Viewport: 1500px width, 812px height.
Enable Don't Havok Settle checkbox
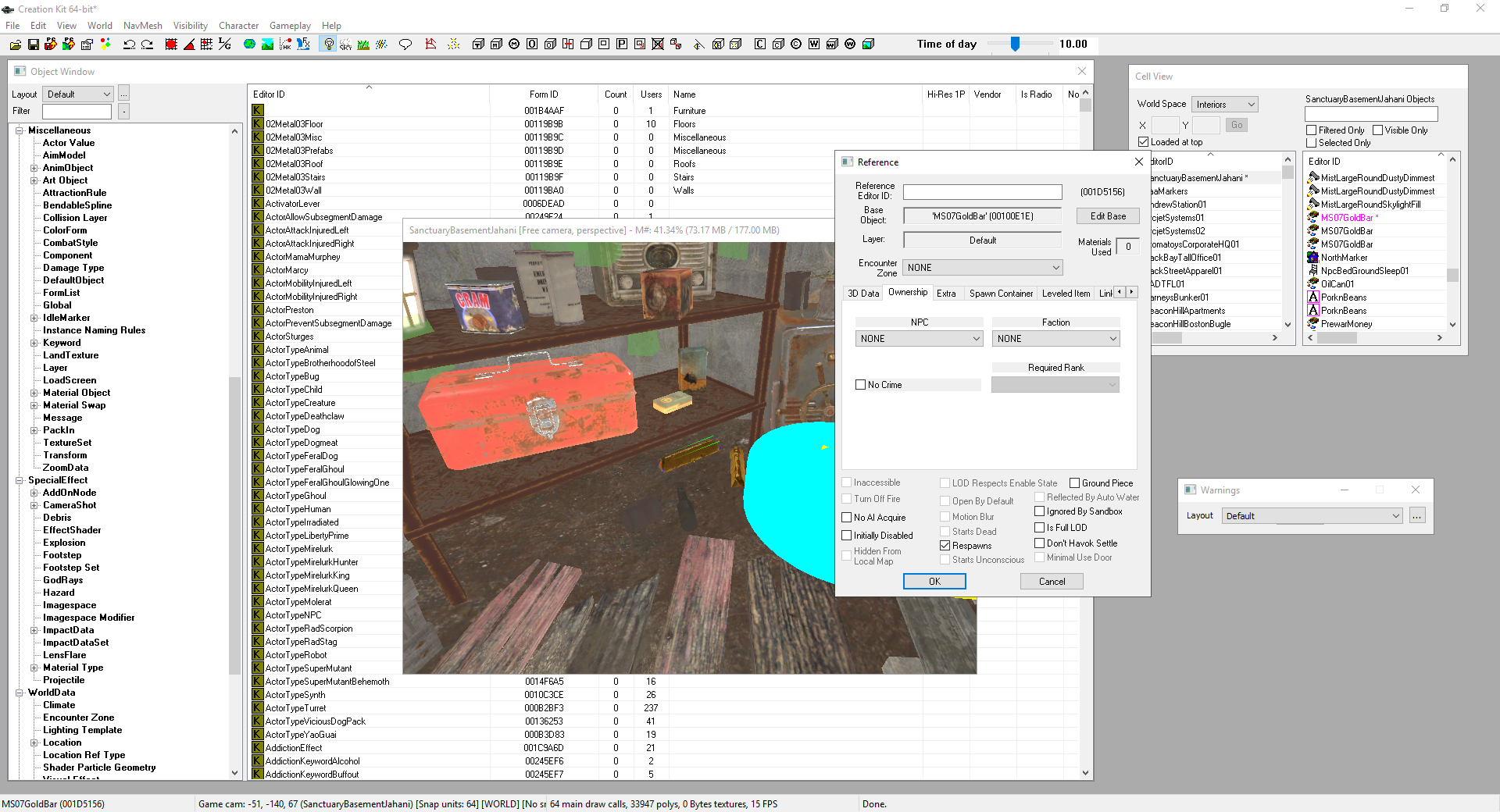[1040, 543]
